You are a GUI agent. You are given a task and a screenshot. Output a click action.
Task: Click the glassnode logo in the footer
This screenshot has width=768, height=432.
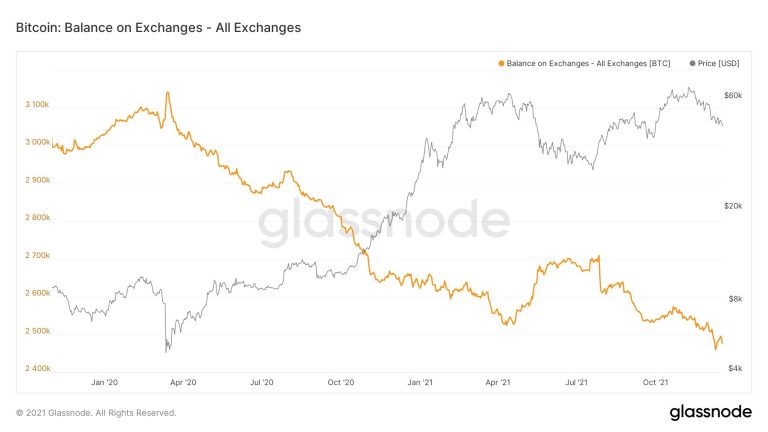[711, 413]
